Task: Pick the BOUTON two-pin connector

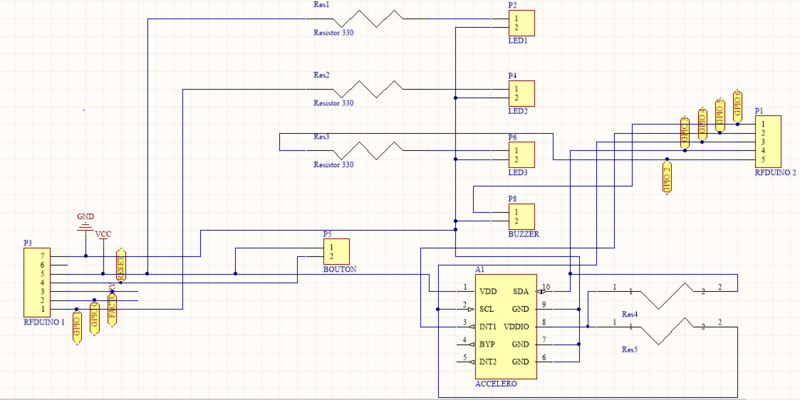Action: 336,252
